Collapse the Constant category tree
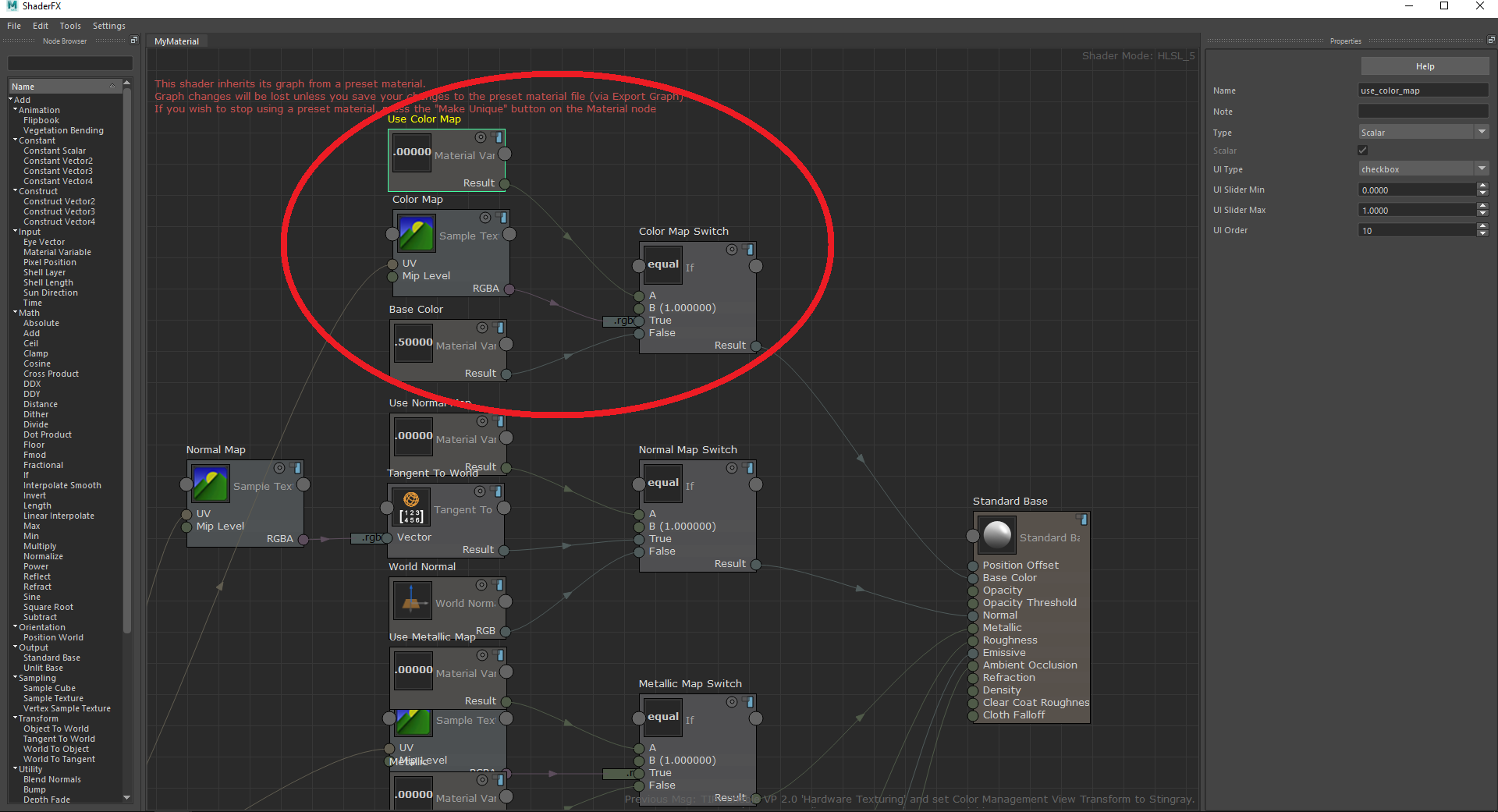This screenshot has height=812, width=1498. point(15,140)
